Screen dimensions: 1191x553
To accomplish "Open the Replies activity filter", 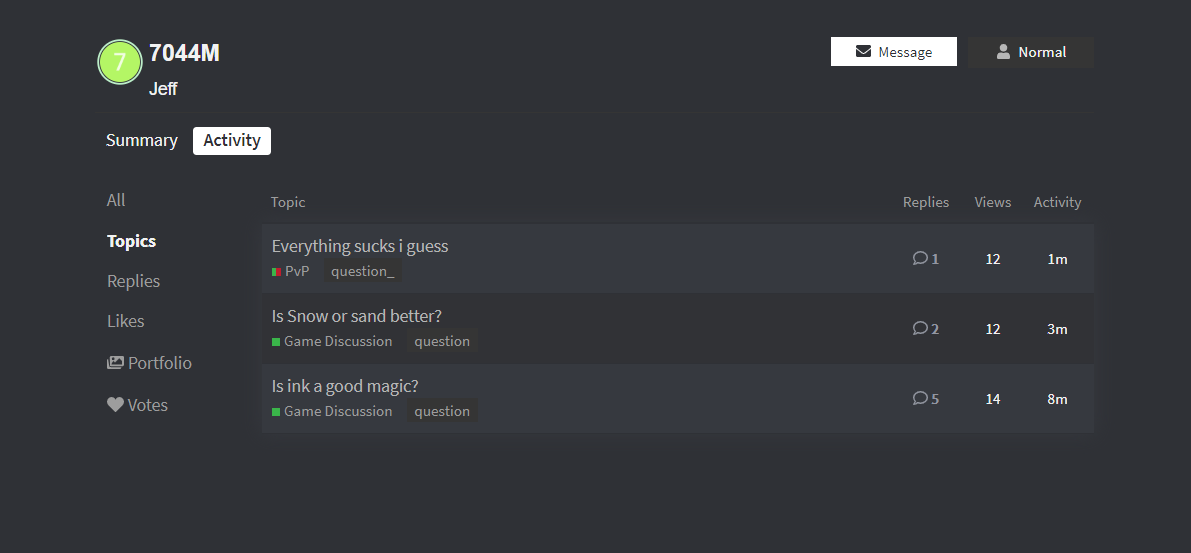I will click(133, 282).
